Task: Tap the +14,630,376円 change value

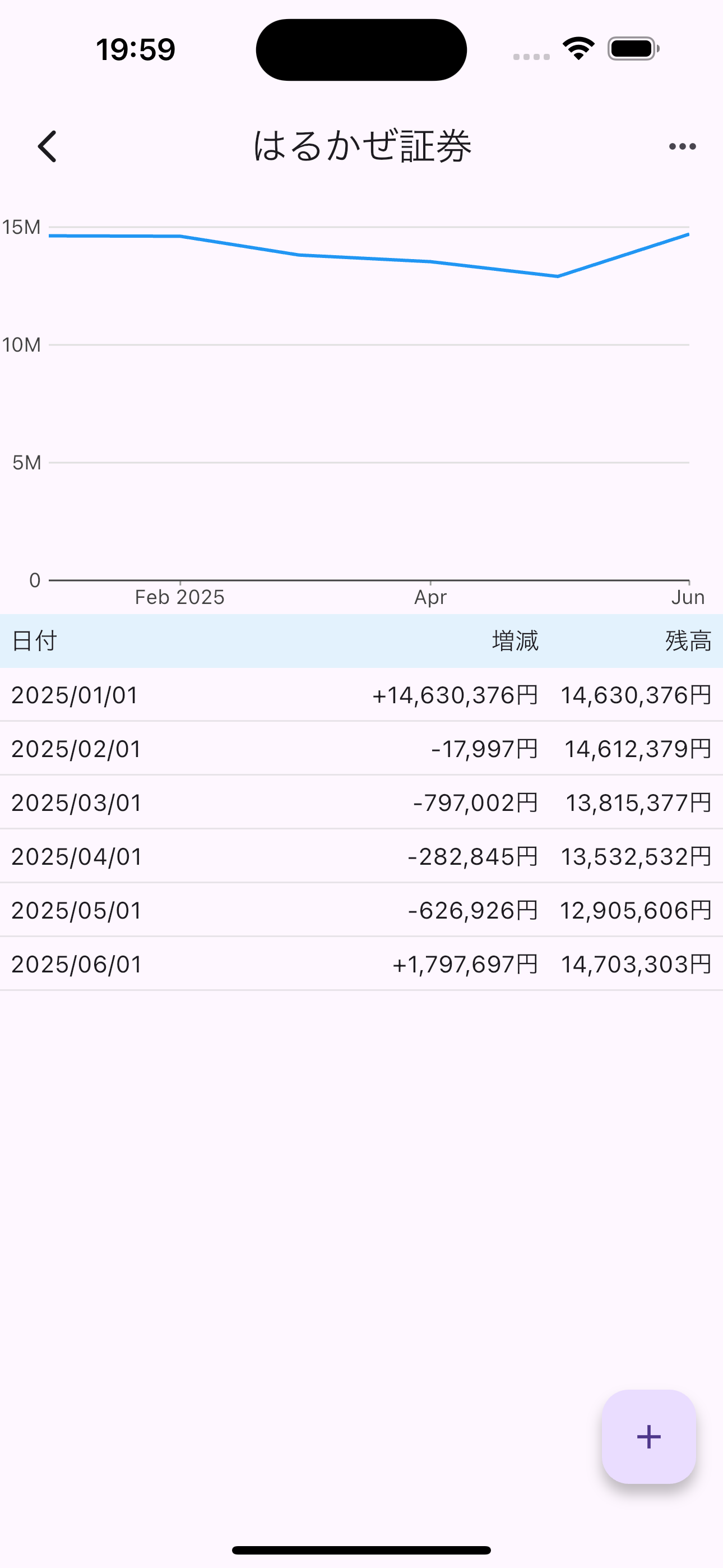Action: click(x=455, y=695)
